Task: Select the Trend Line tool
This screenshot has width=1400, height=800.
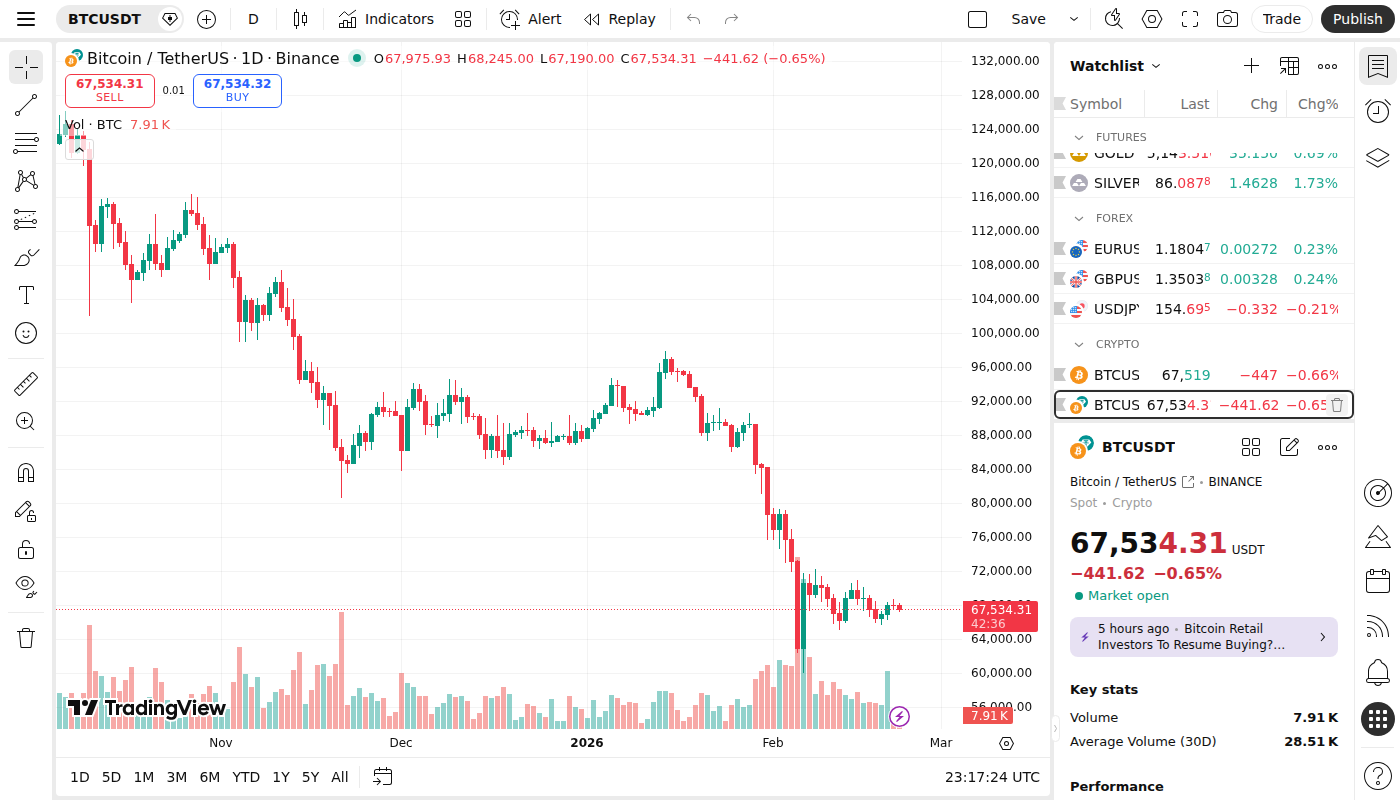Action: 25,105
